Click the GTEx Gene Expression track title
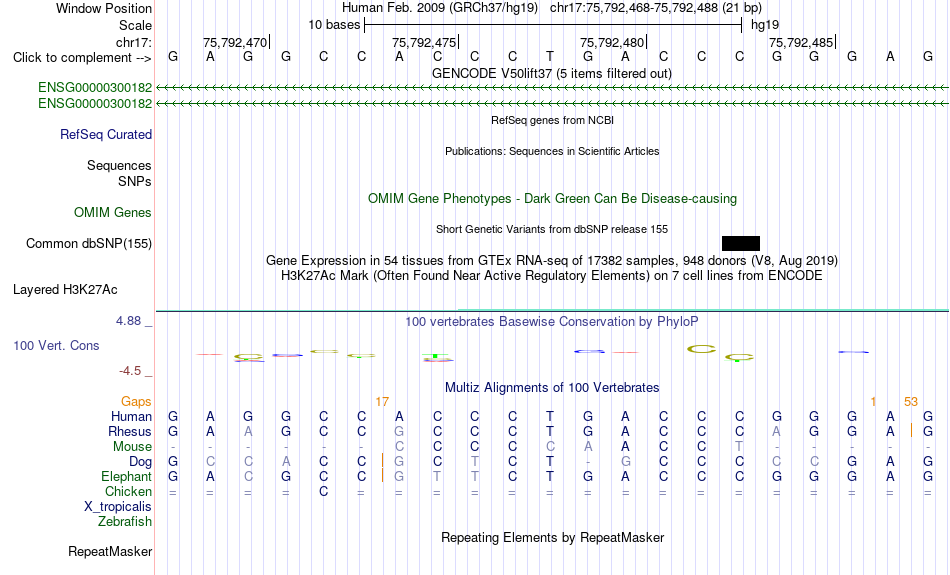 coord(552,261)
